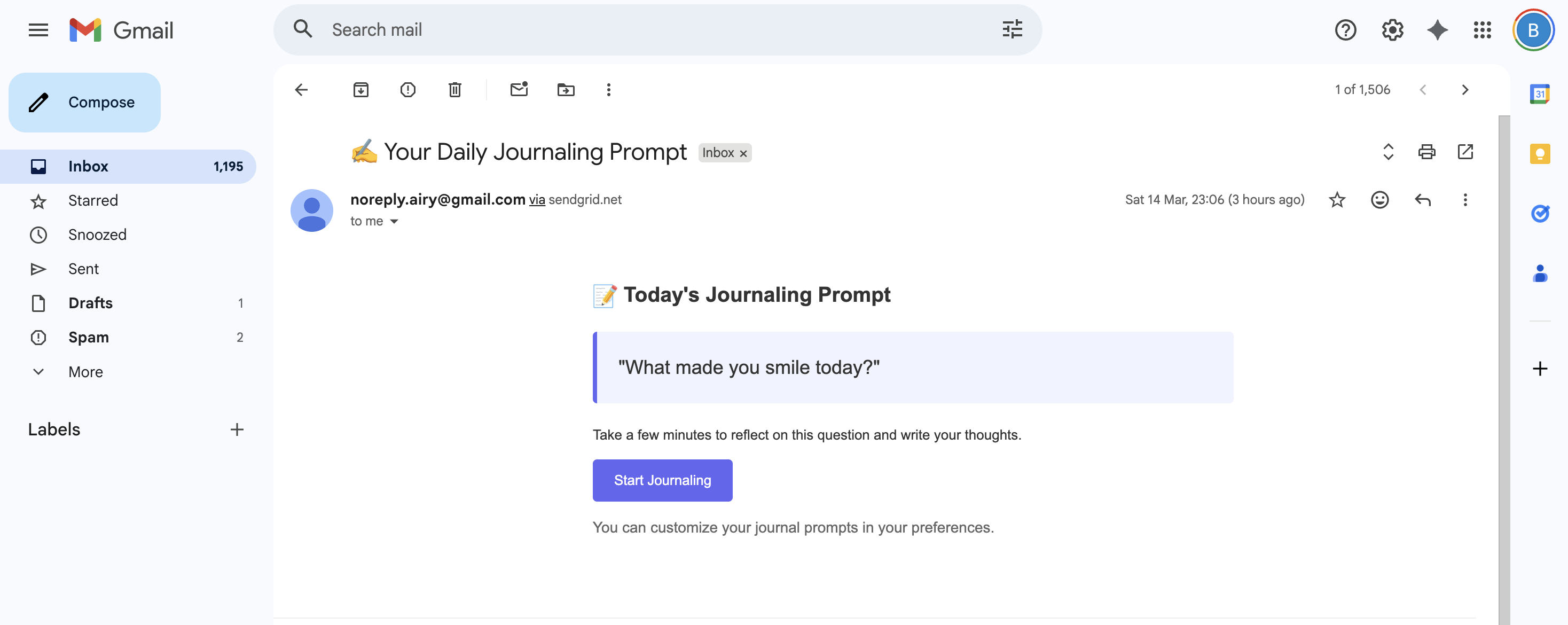This screenshot has height=625, width=1568.
Task: Compose a new email
Action: (84, 102)
